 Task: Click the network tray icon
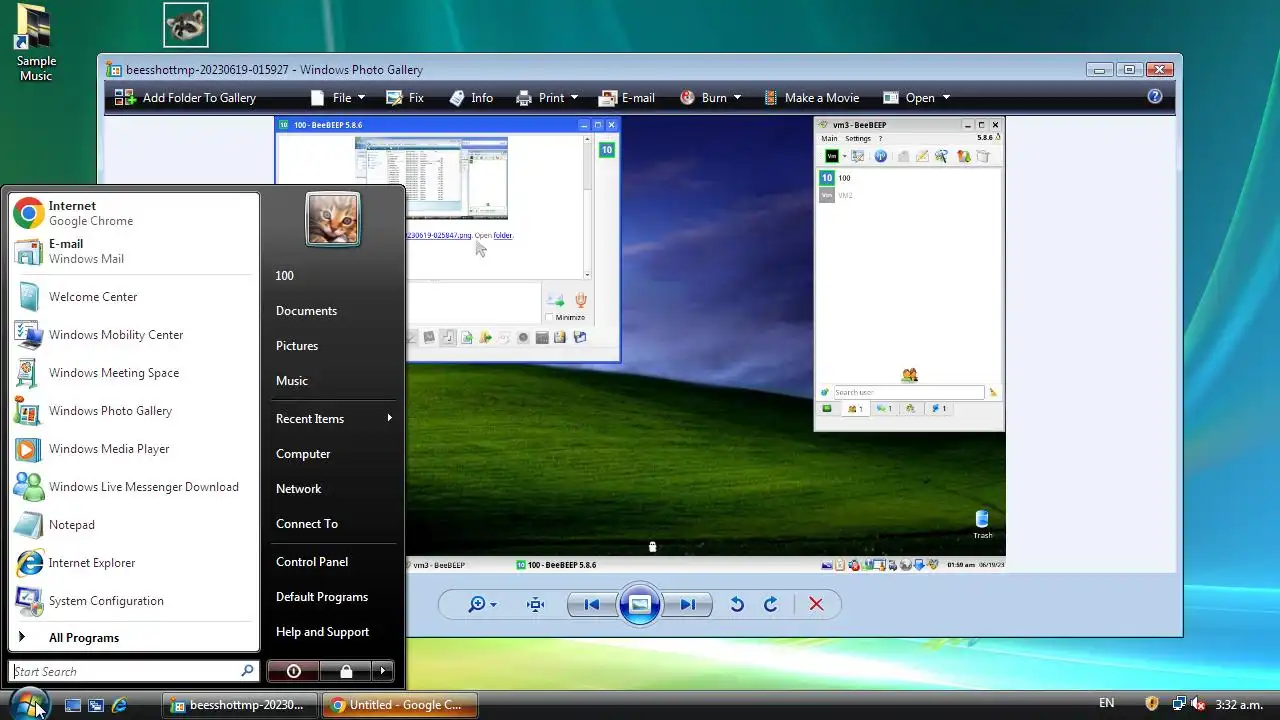pyautogui.click(x=1179, y=704)
